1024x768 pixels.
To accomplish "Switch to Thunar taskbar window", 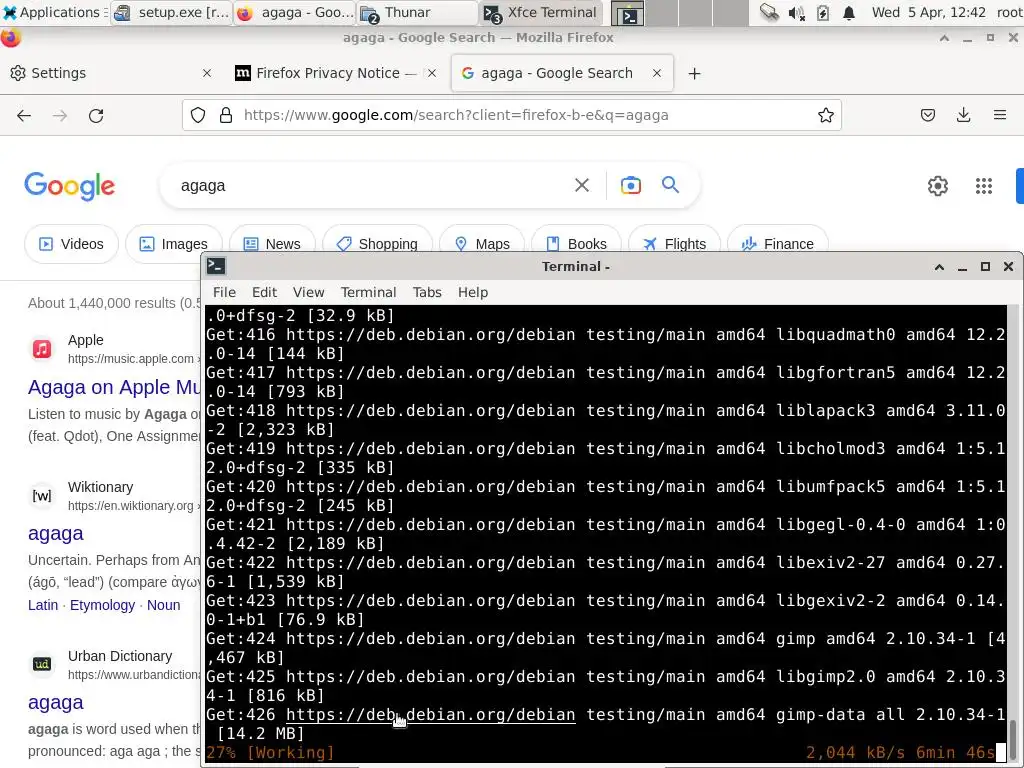I will tap(417, 12).
